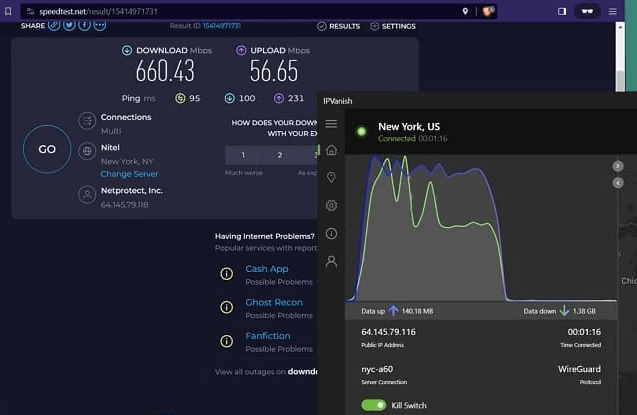Copy the share link icon next to SHARE

(x=54, y=25)
